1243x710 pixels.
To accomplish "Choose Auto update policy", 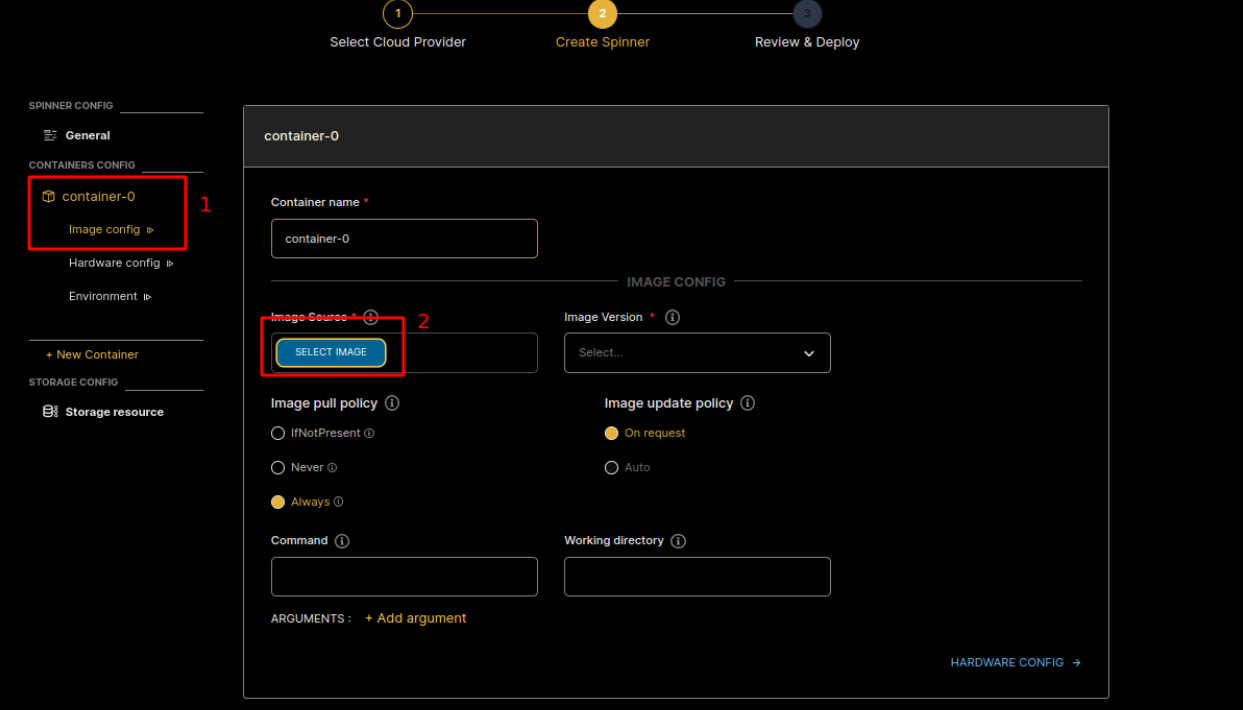I will [612, 468].
